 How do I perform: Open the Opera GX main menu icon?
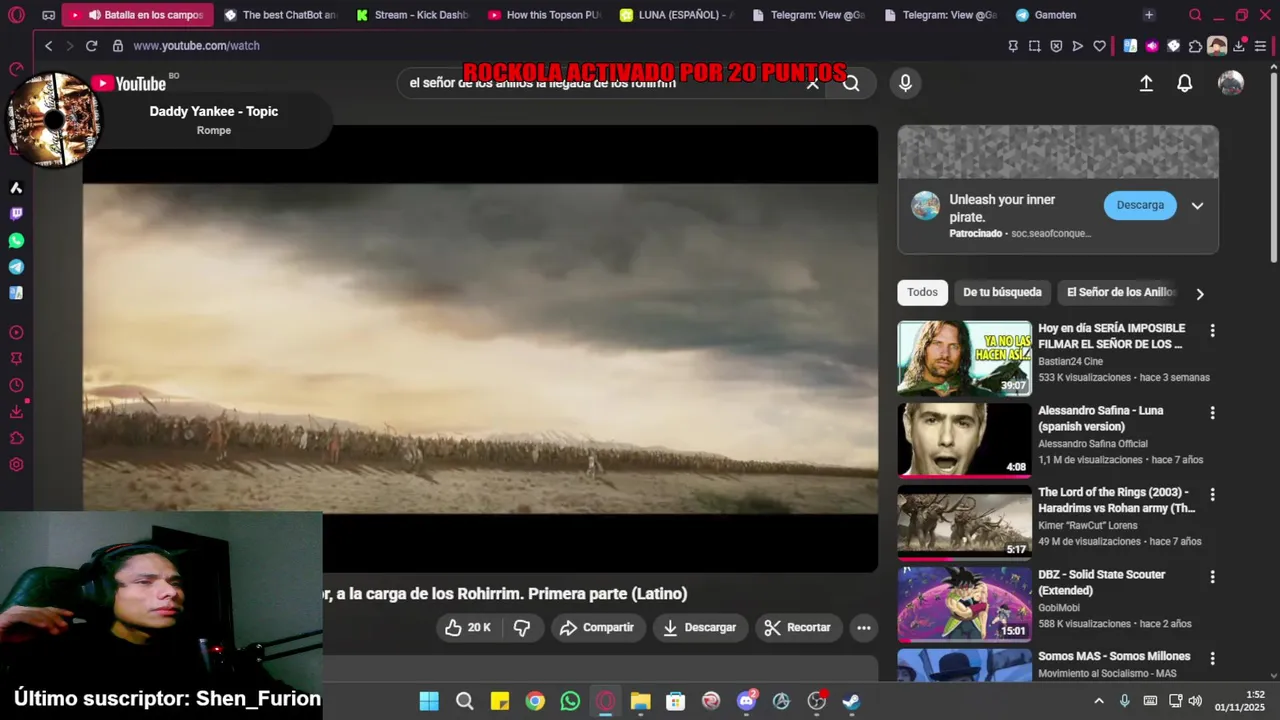pyautogui.click(x=16, y=15)
